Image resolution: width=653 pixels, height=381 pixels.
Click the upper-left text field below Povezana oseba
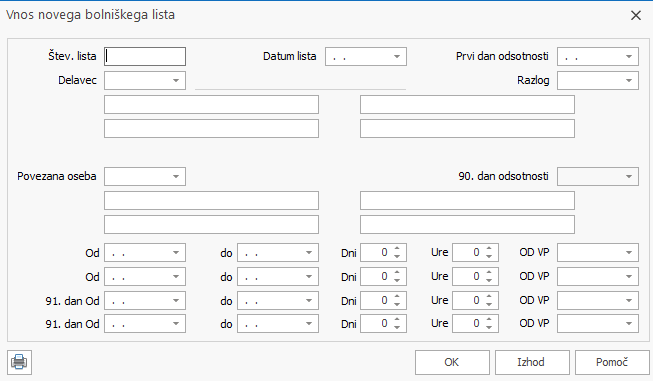pyautogui.click(x=211, y=201)
